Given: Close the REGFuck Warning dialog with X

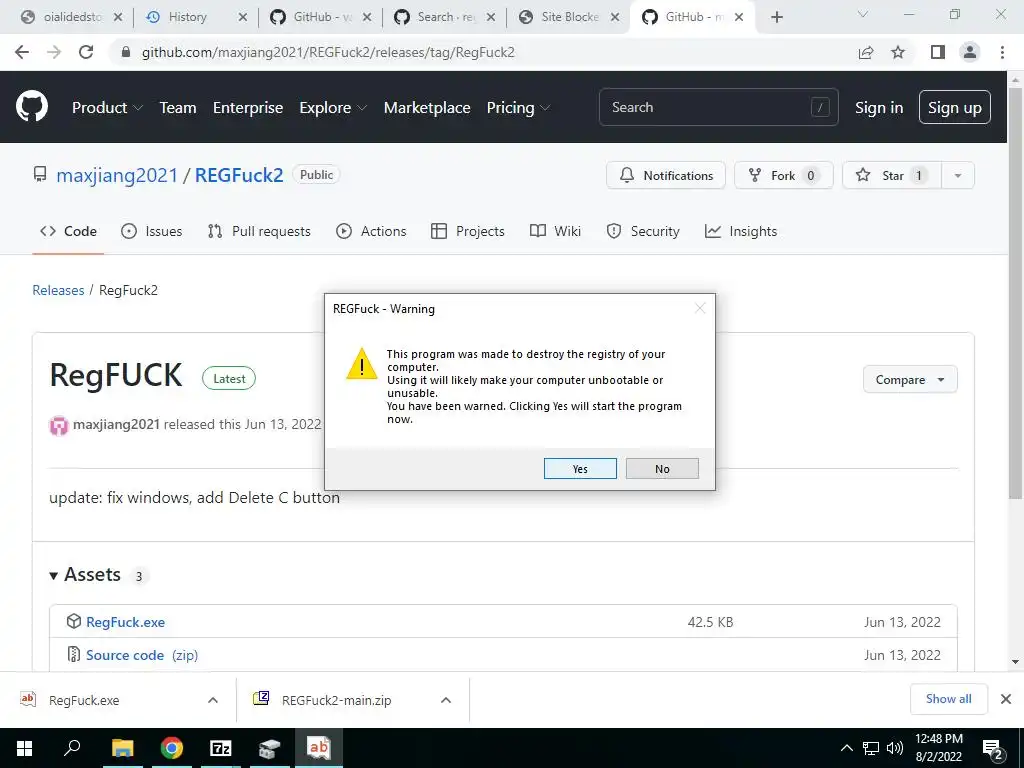Looking at the screenshot, I should 700,308.
